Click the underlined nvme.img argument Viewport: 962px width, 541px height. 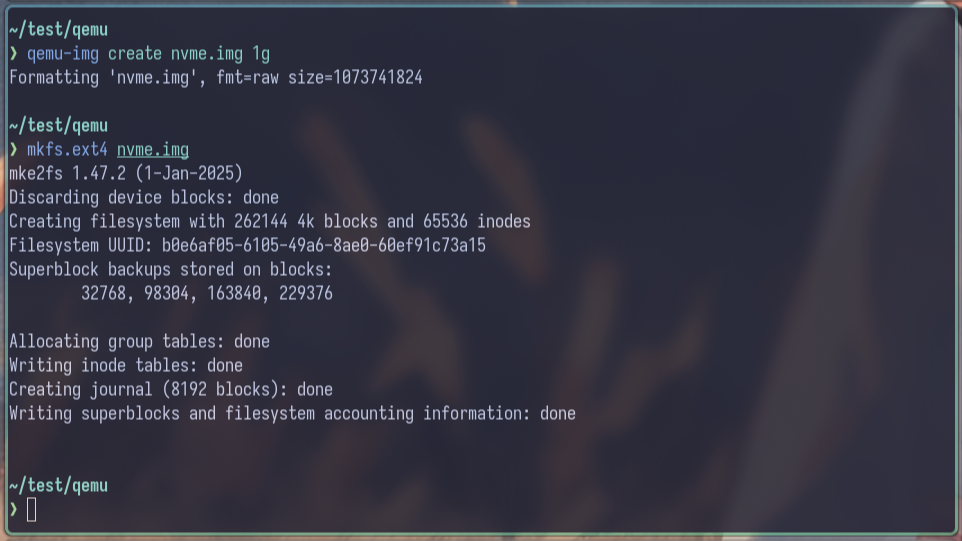(x=153, y=150)
